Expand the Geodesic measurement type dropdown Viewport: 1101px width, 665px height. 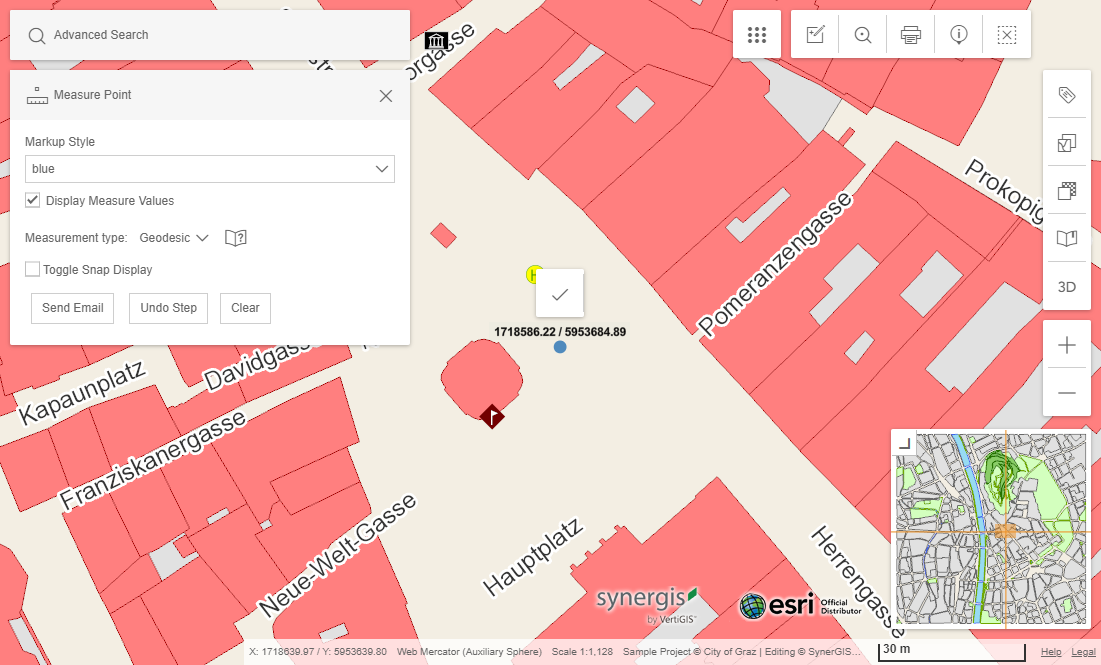coord(174,238)
